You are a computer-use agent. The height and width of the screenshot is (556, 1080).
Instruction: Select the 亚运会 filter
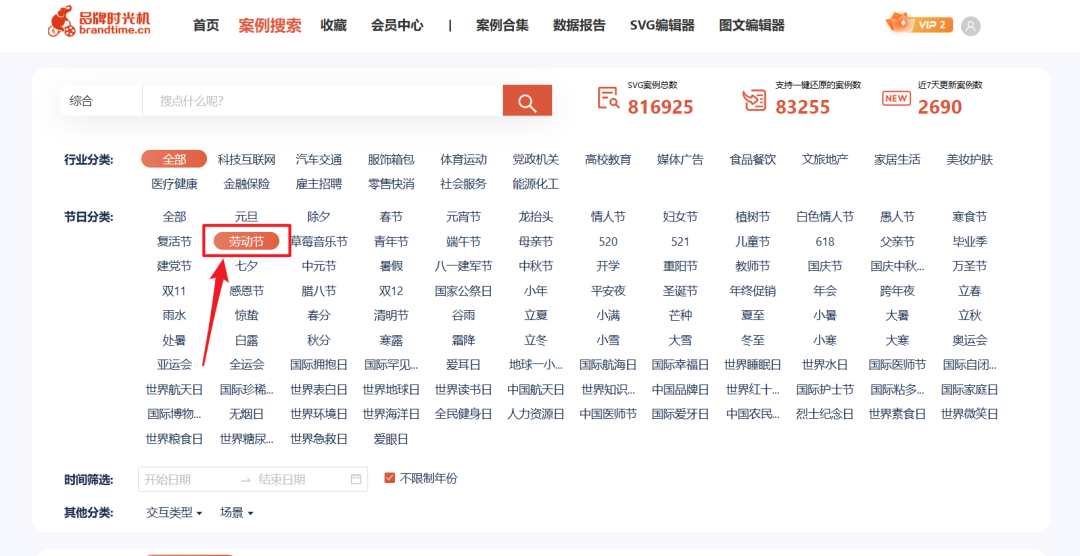coord(174,364)
